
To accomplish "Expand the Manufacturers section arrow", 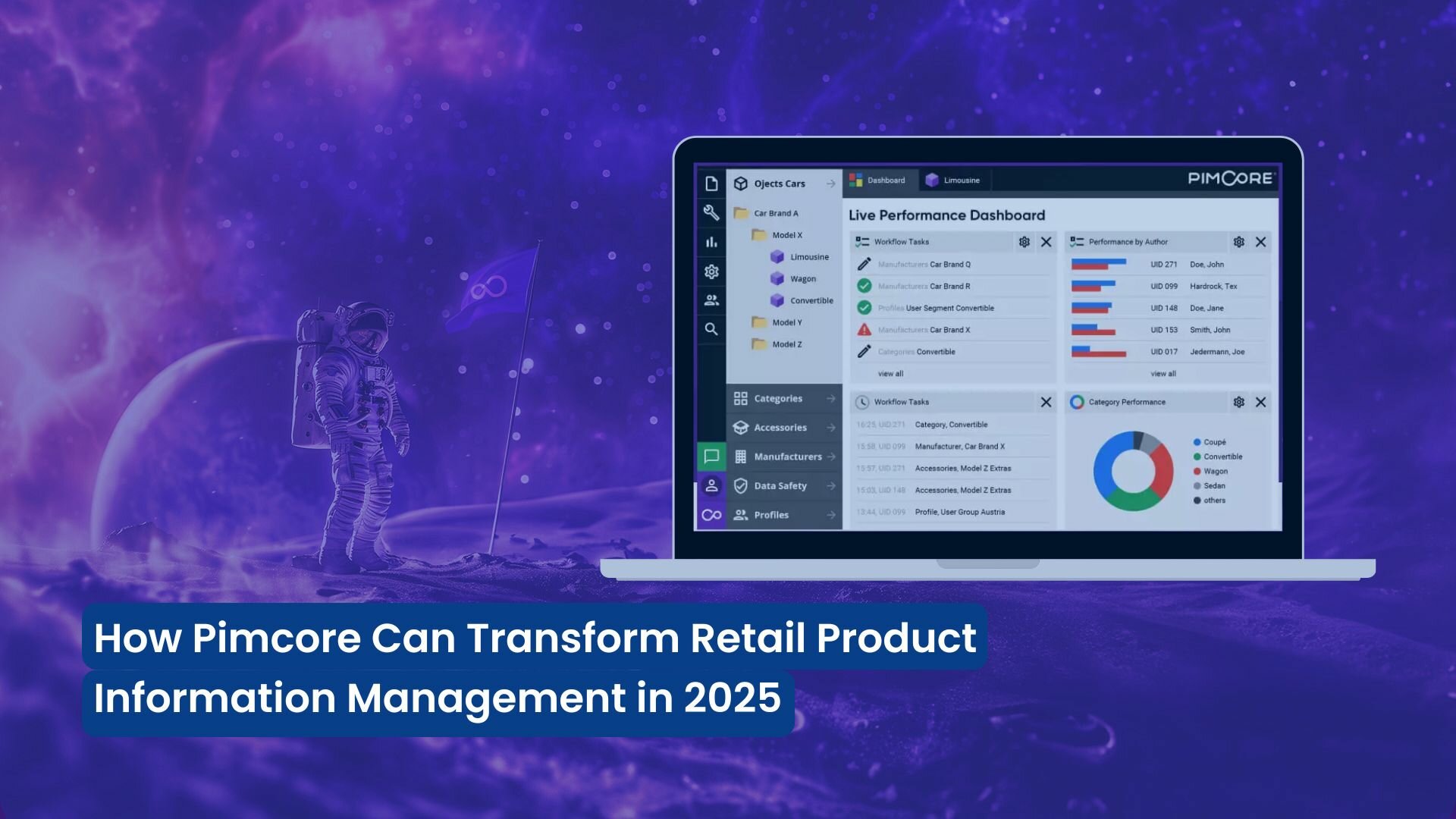I will tap(831, 457).
